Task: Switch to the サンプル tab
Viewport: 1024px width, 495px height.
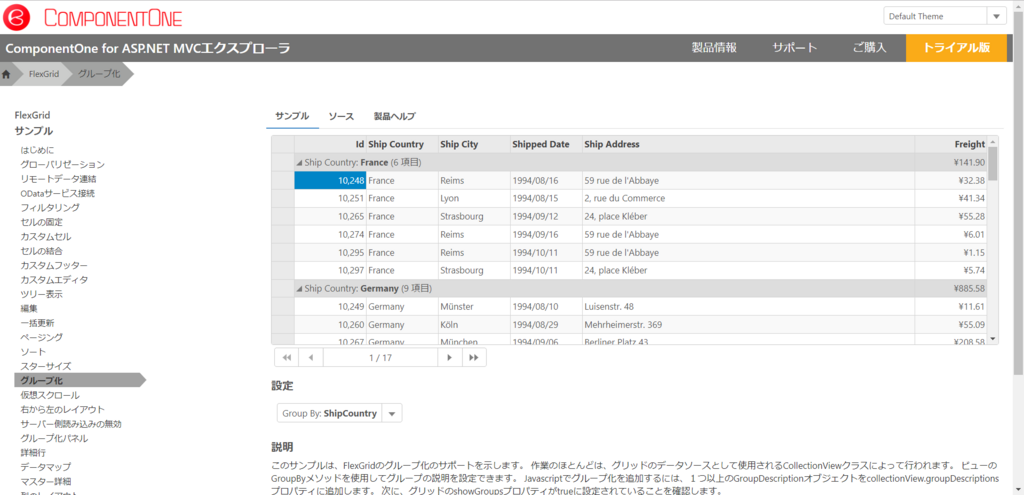Action: (x=292, y=116)
